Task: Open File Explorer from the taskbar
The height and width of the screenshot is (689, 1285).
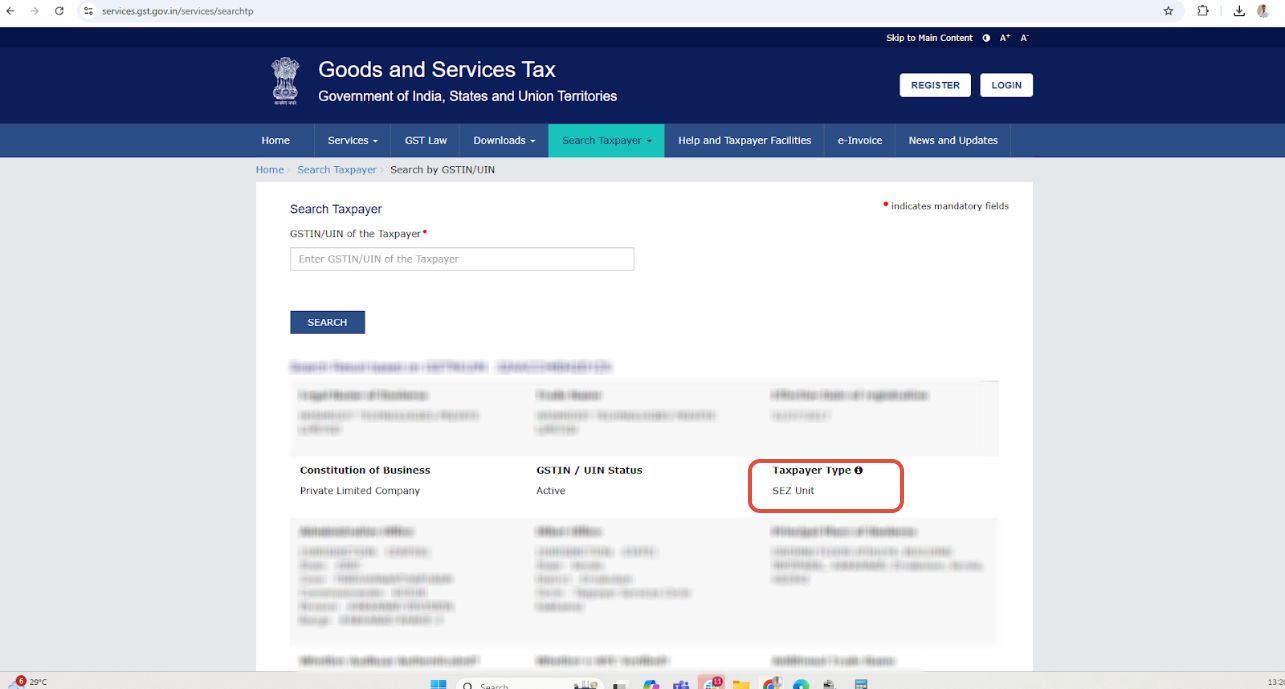Action: click(x=741, y=684)
